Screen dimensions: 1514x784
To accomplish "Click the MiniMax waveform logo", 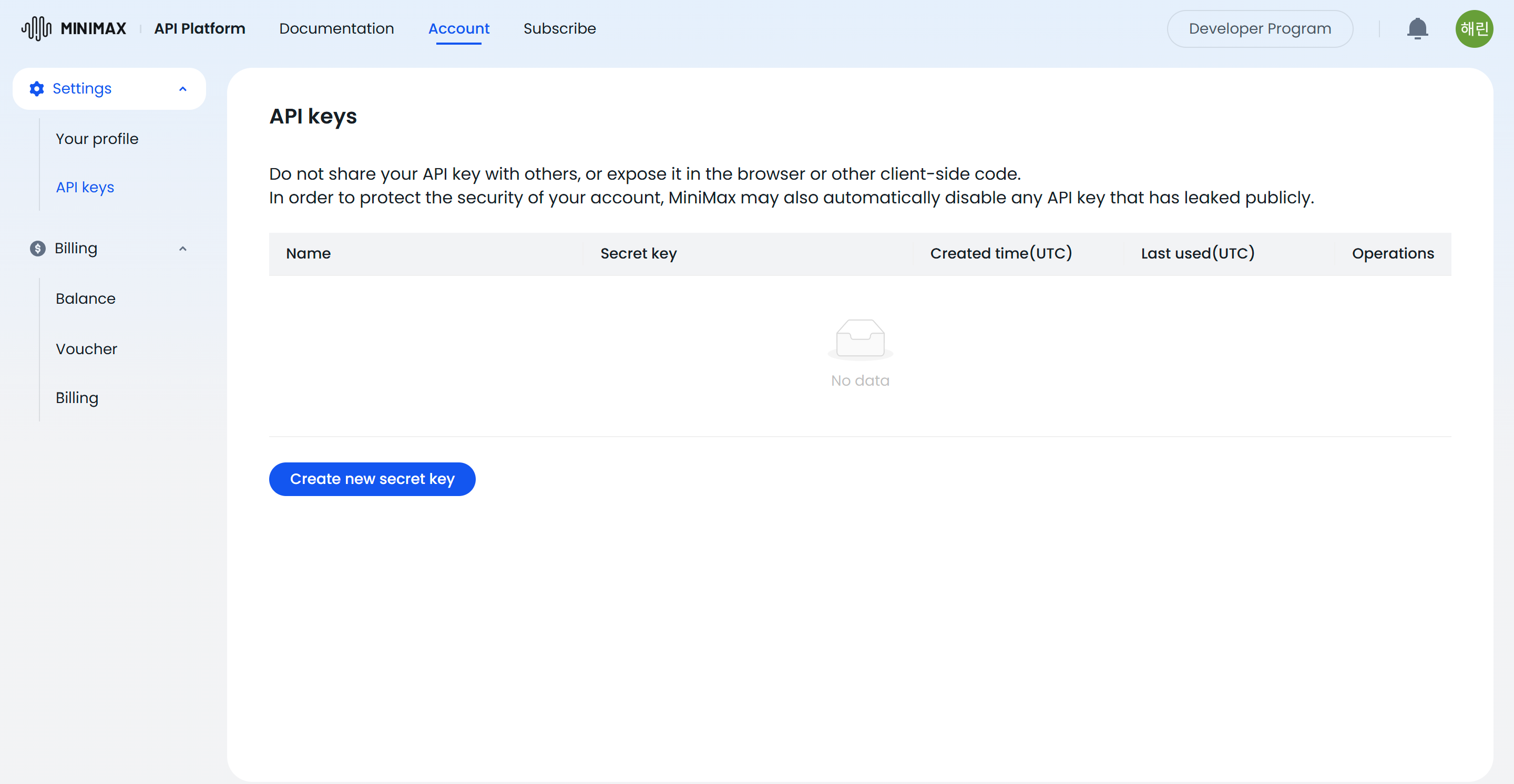I will point(36,28).
